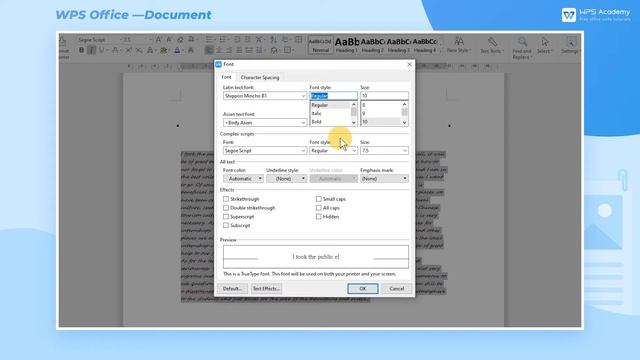Click the Increase Indent icon
This screenshot has width=640, height=360.
(x=248, y=40)
